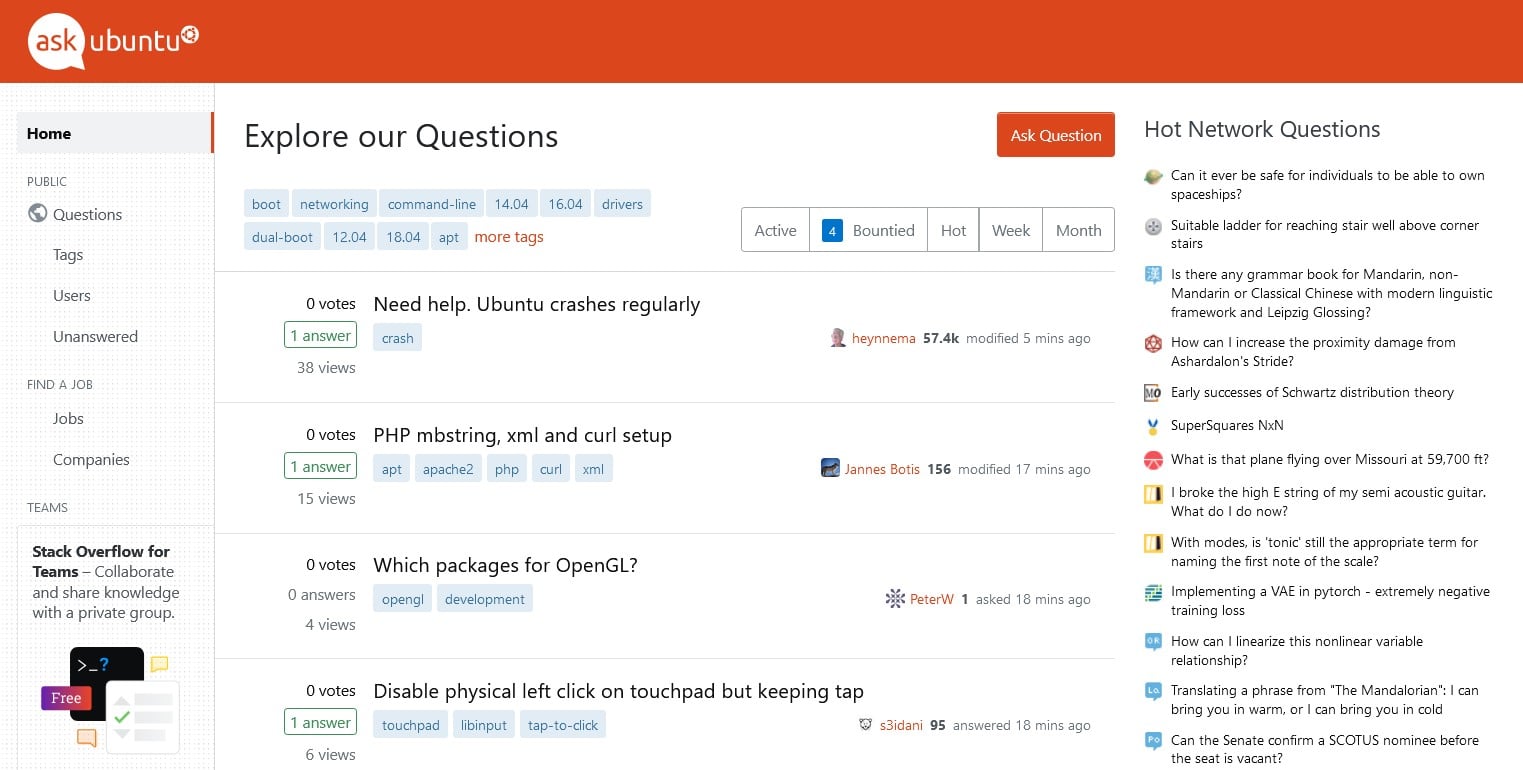The width and height of the screenshot is (1523, 770).
Task: Open Questions in the sidebar
Action: coord(87,214)
